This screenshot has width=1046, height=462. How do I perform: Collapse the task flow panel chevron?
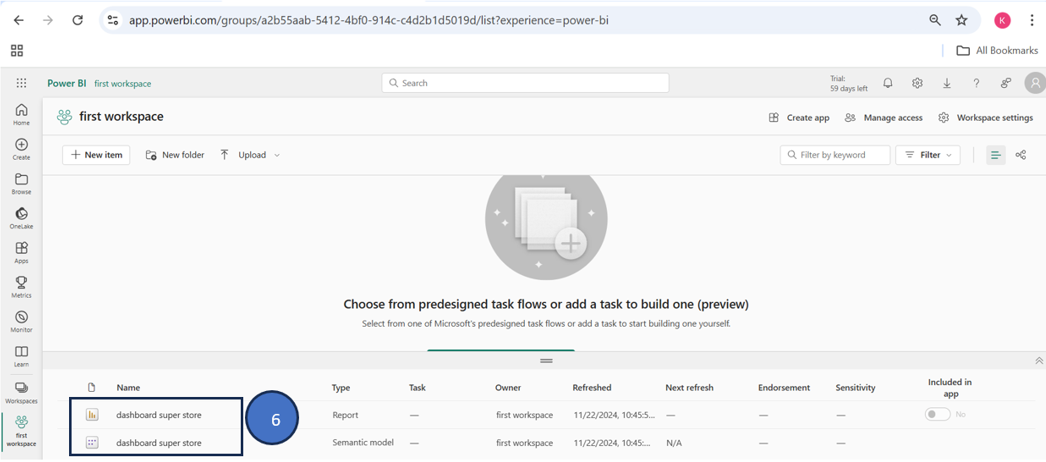click(1039, 361)
